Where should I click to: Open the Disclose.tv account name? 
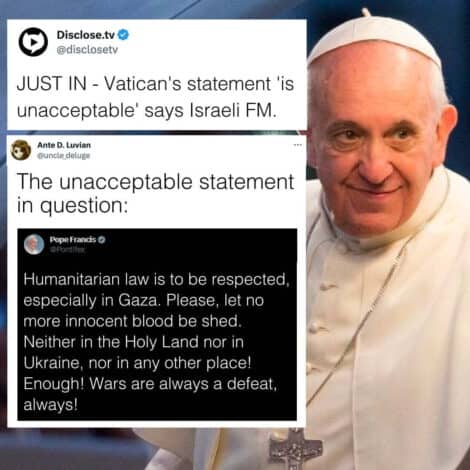86,35
